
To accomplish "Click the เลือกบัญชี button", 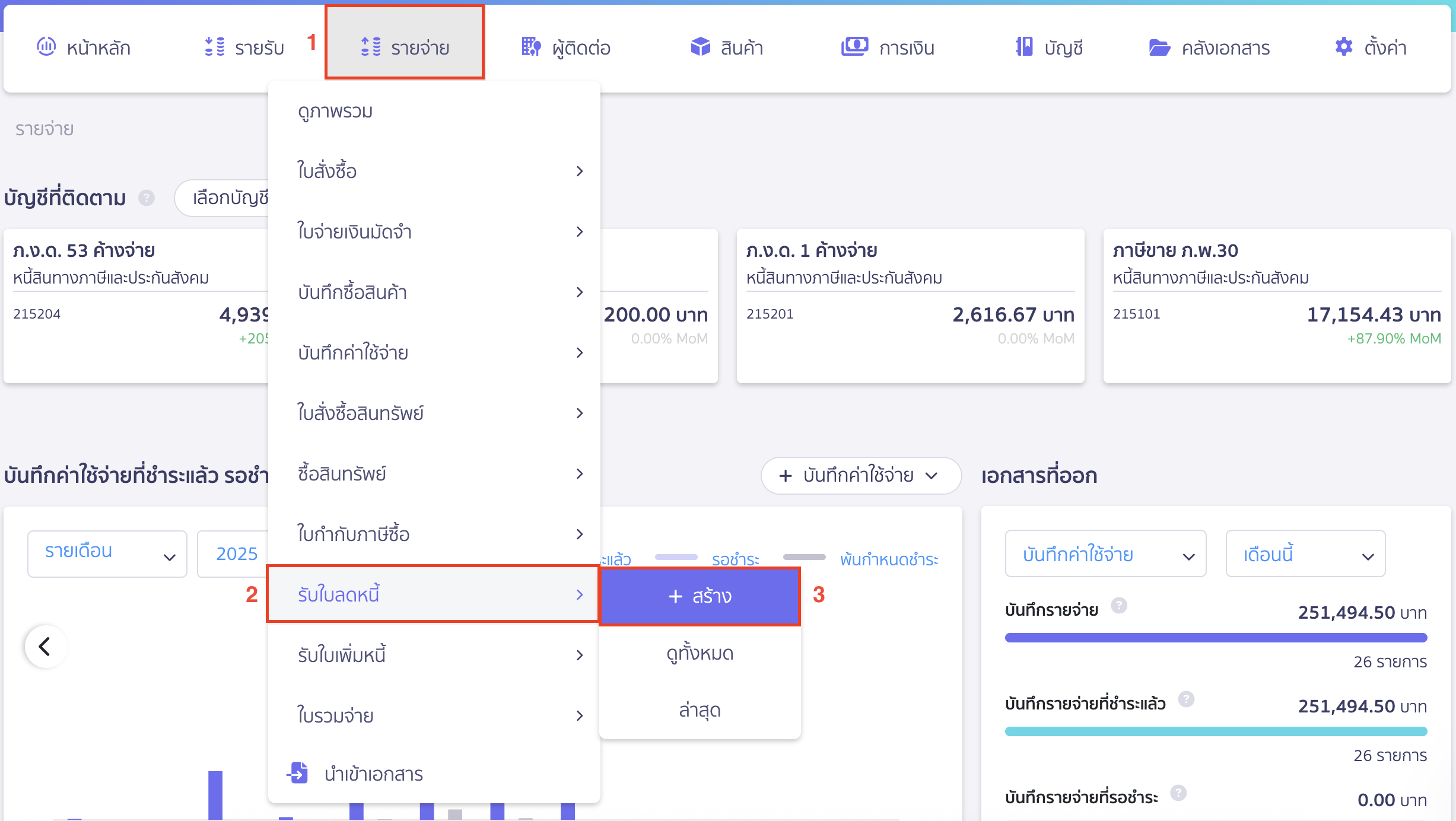I will point(222,198).
